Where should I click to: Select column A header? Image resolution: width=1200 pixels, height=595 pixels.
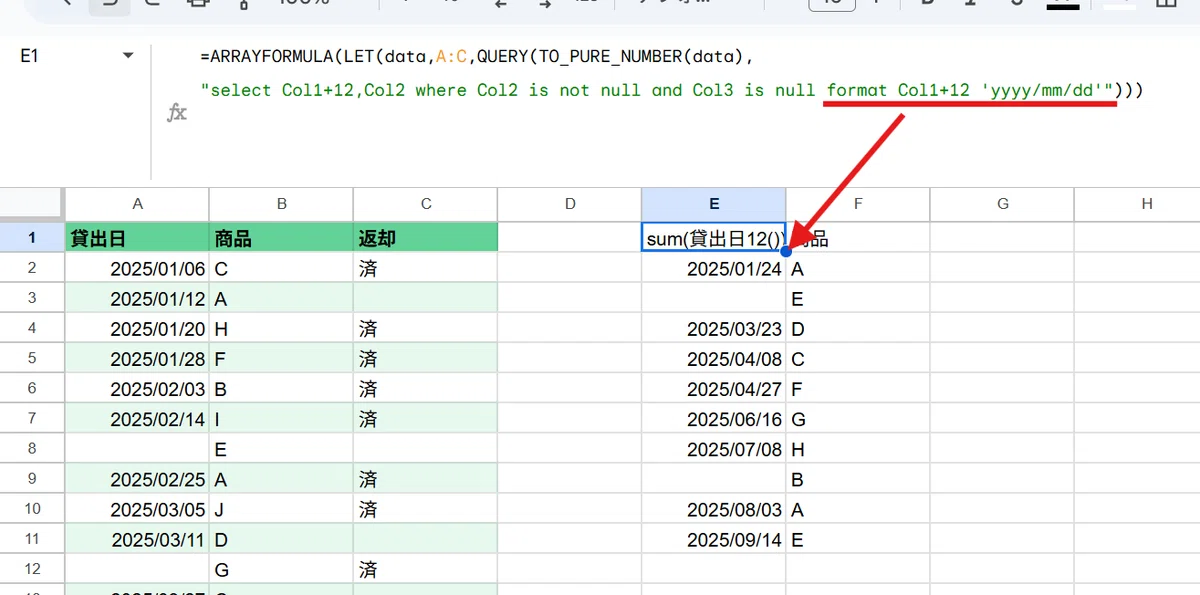pos(137,204)
